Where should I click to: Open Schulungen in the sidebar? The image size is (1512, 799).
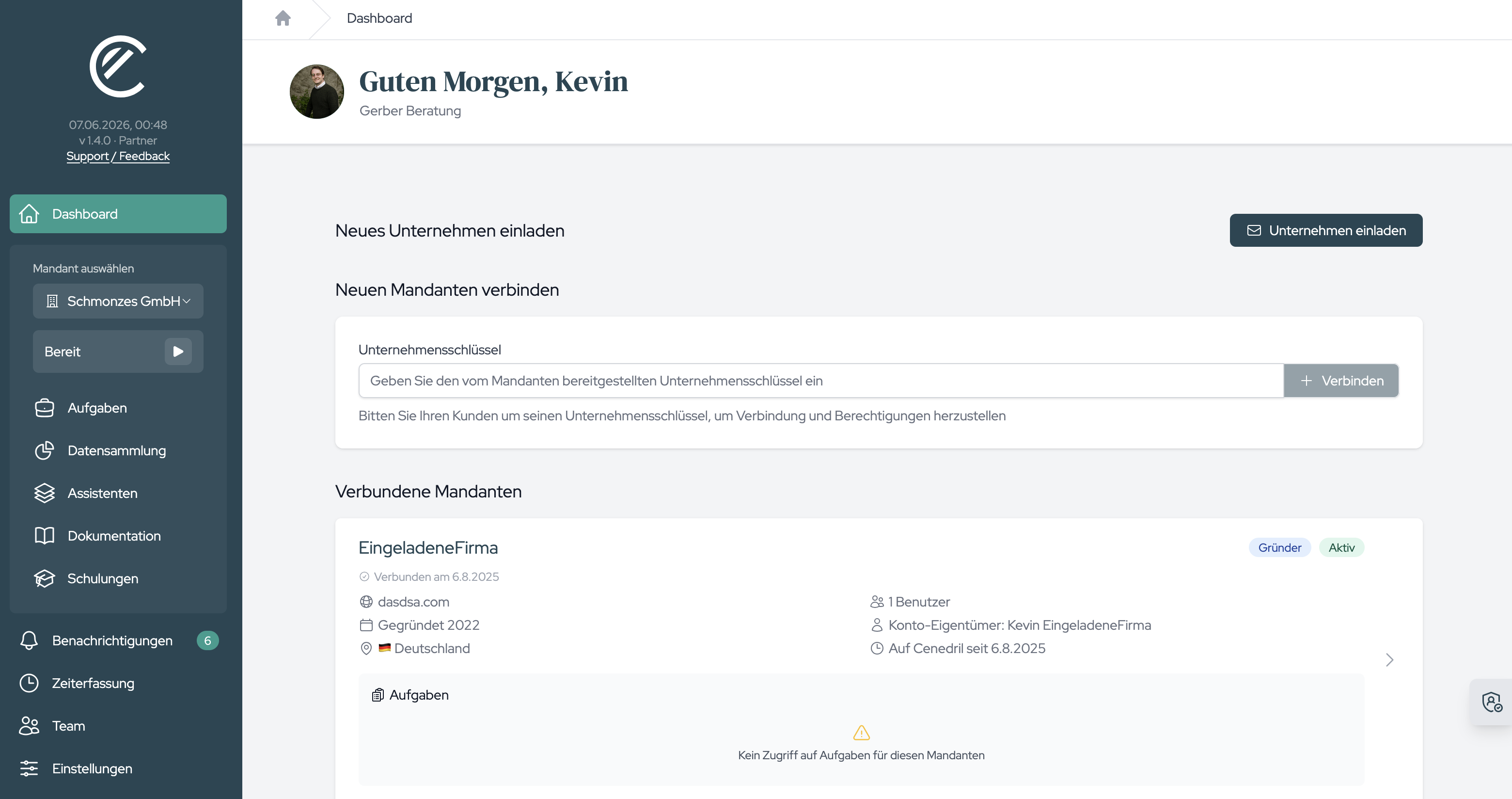[x=118, y=578]
